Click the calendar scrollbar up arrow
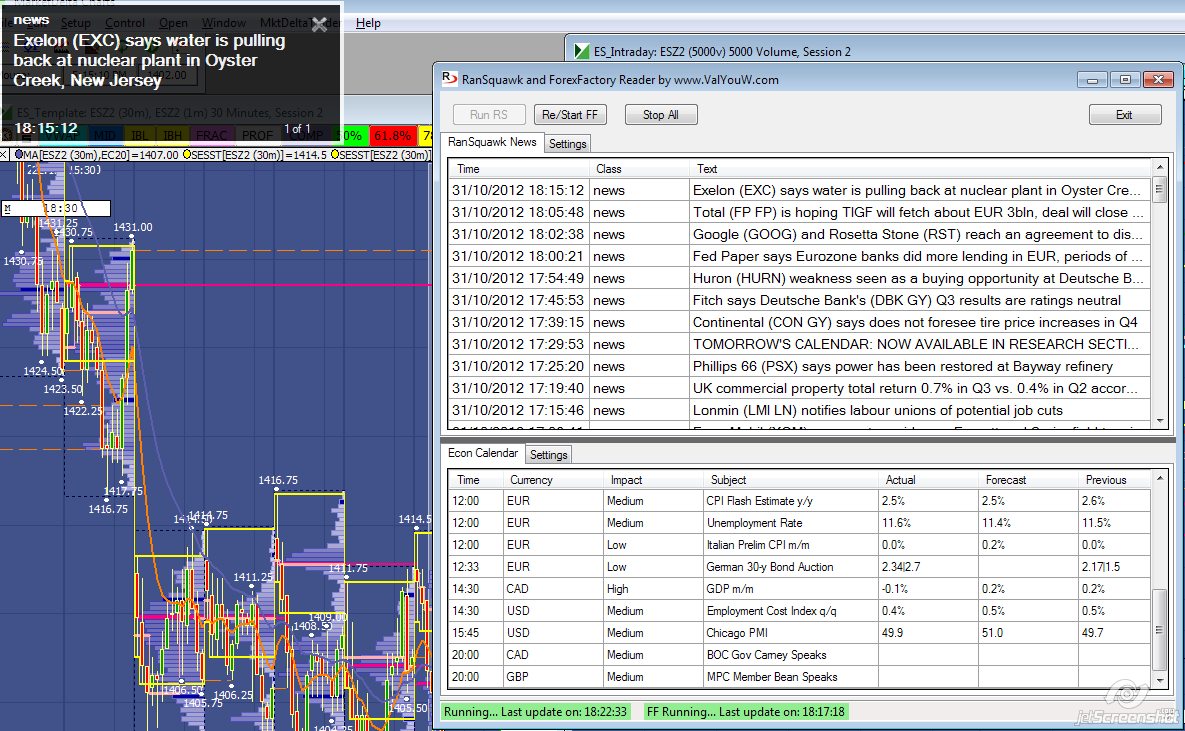 (1159, 479)
